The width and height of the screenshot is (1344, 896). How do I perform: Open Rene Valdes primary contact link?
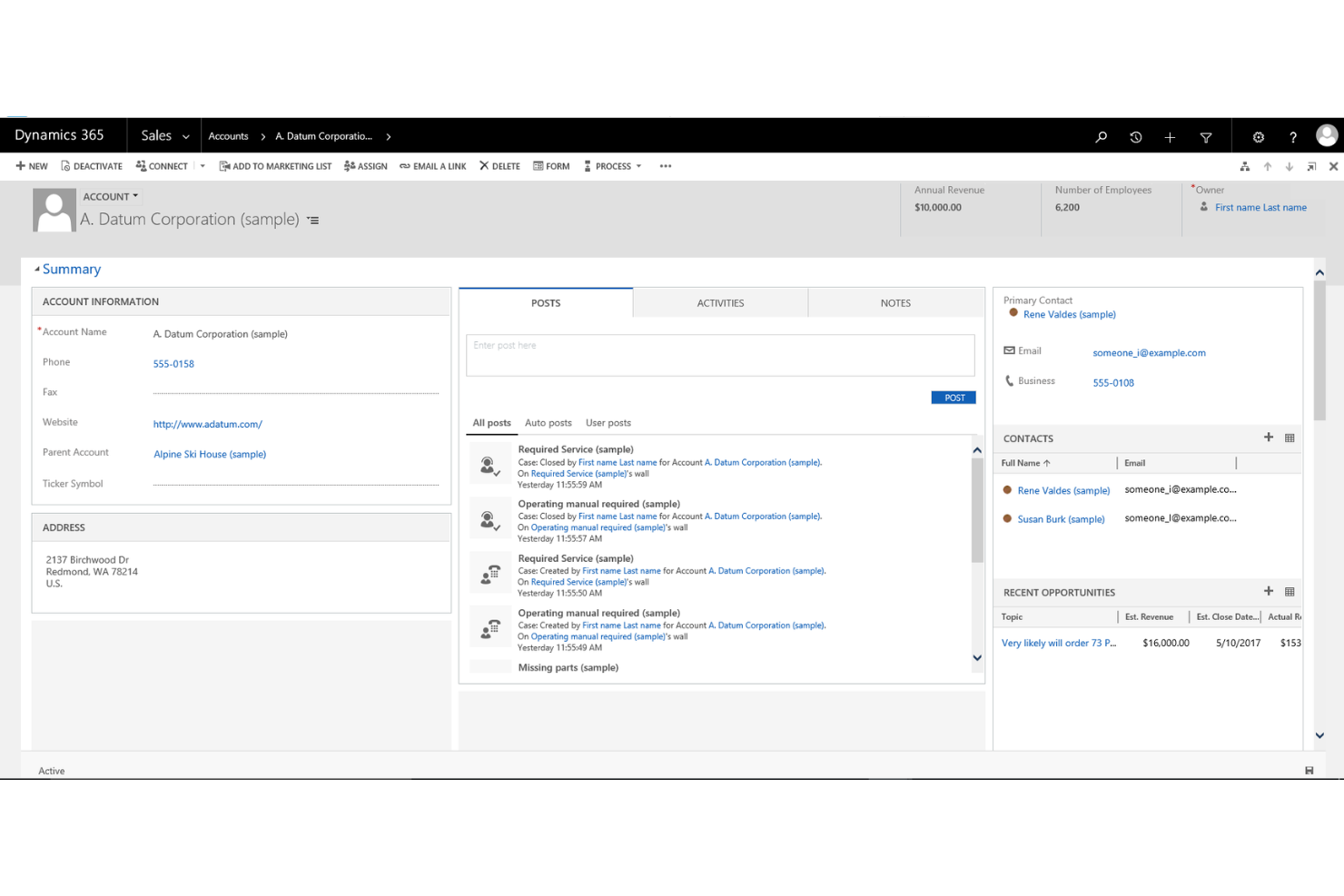[x=1070, y=314]
